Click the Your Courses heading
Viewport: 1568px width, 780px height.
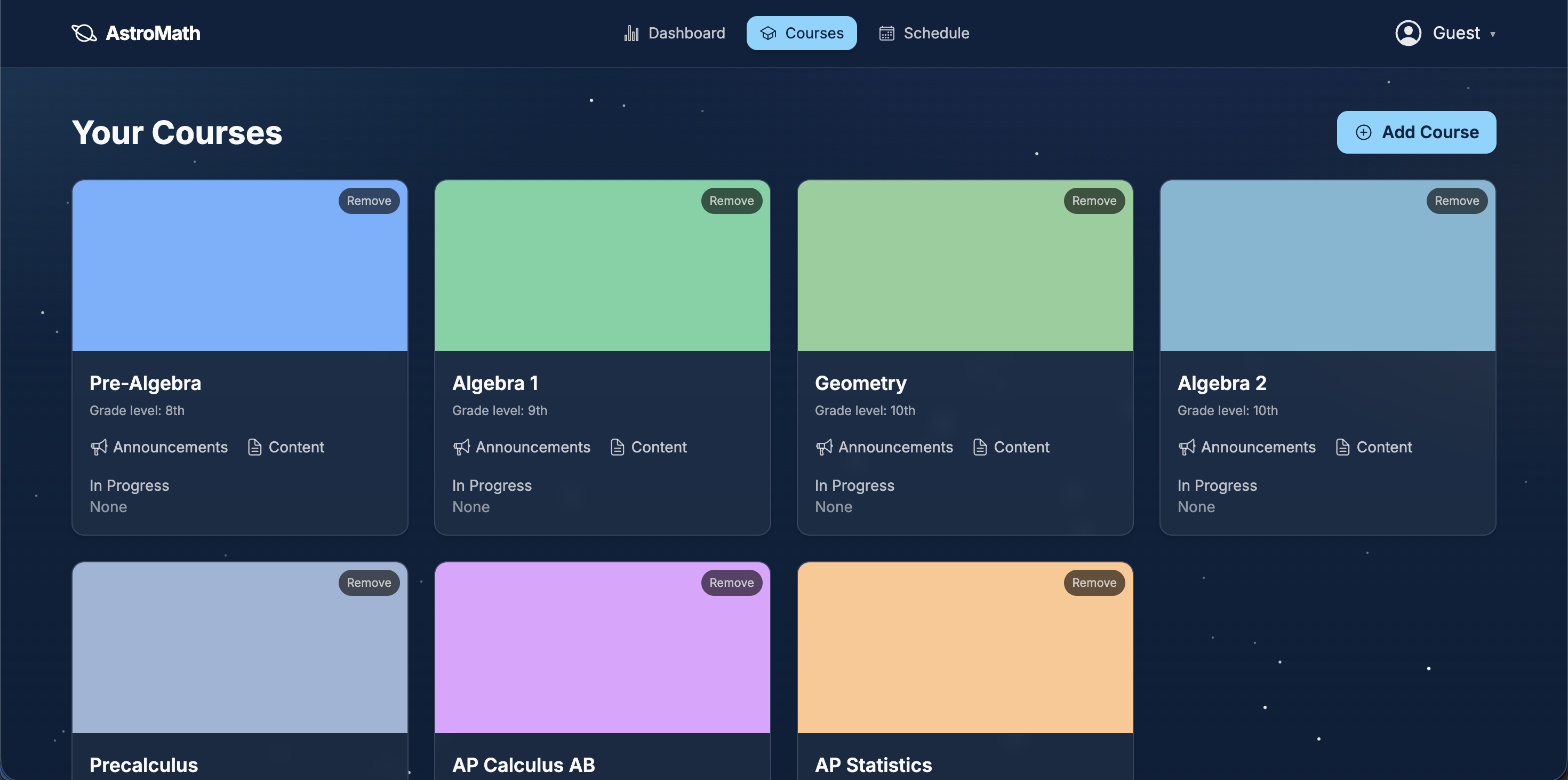click(177, 132)
